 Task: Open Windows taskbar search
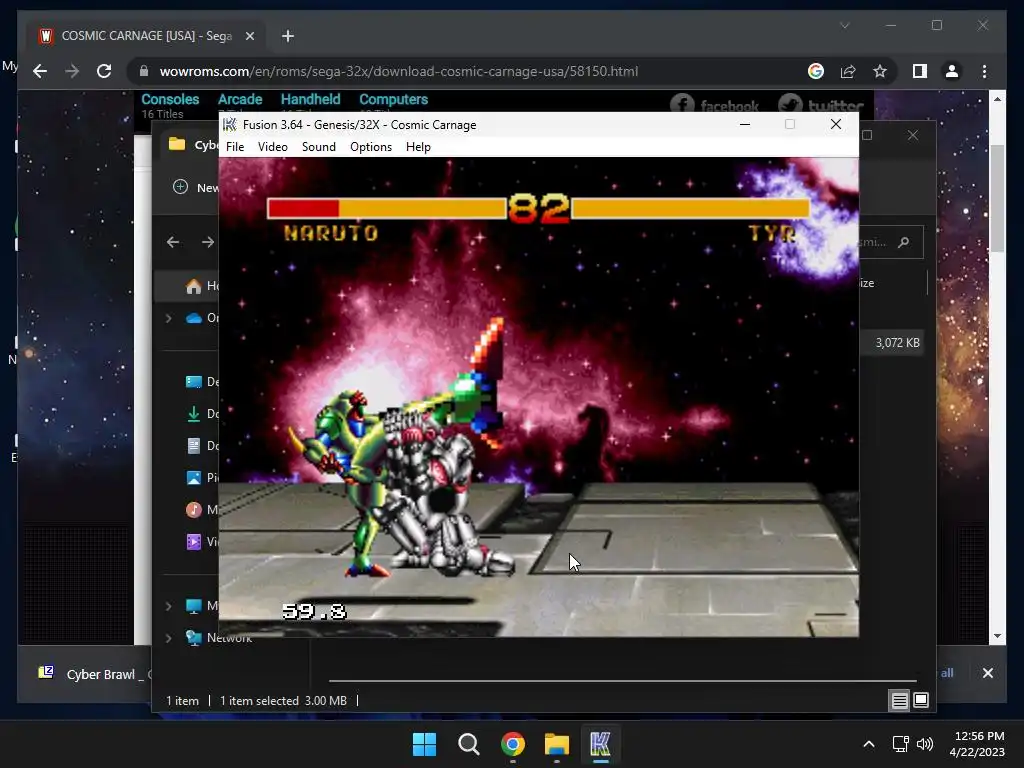point(468,744)
